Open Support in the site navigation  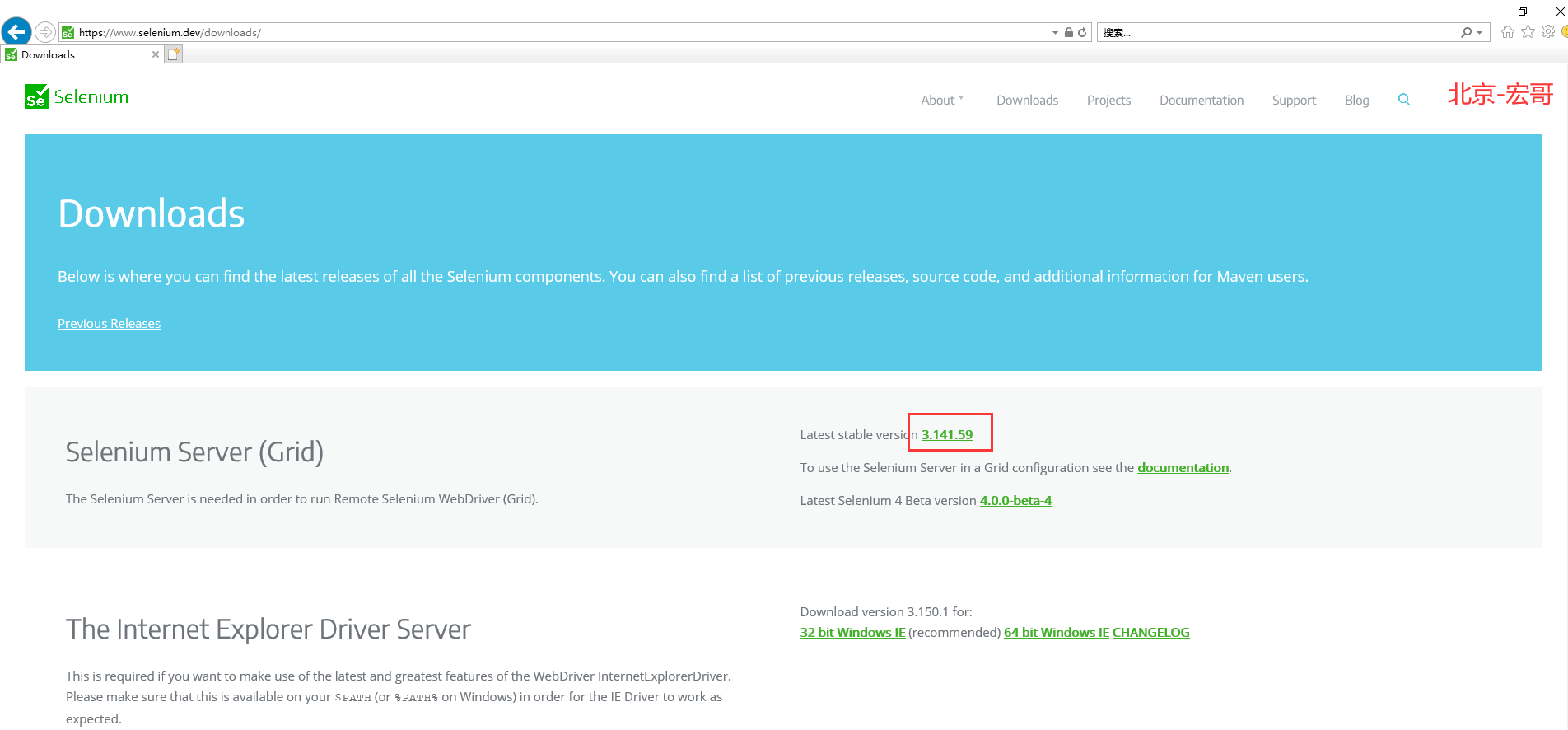tap(1294, 100)
